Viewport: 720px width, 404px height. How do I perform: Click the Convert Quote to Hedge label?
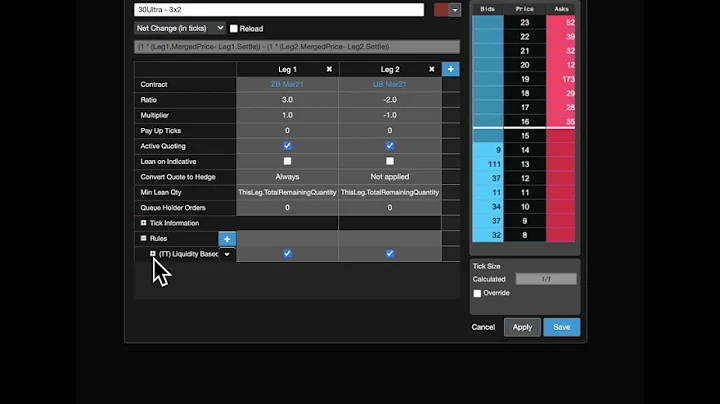click(x=178, y=177)
